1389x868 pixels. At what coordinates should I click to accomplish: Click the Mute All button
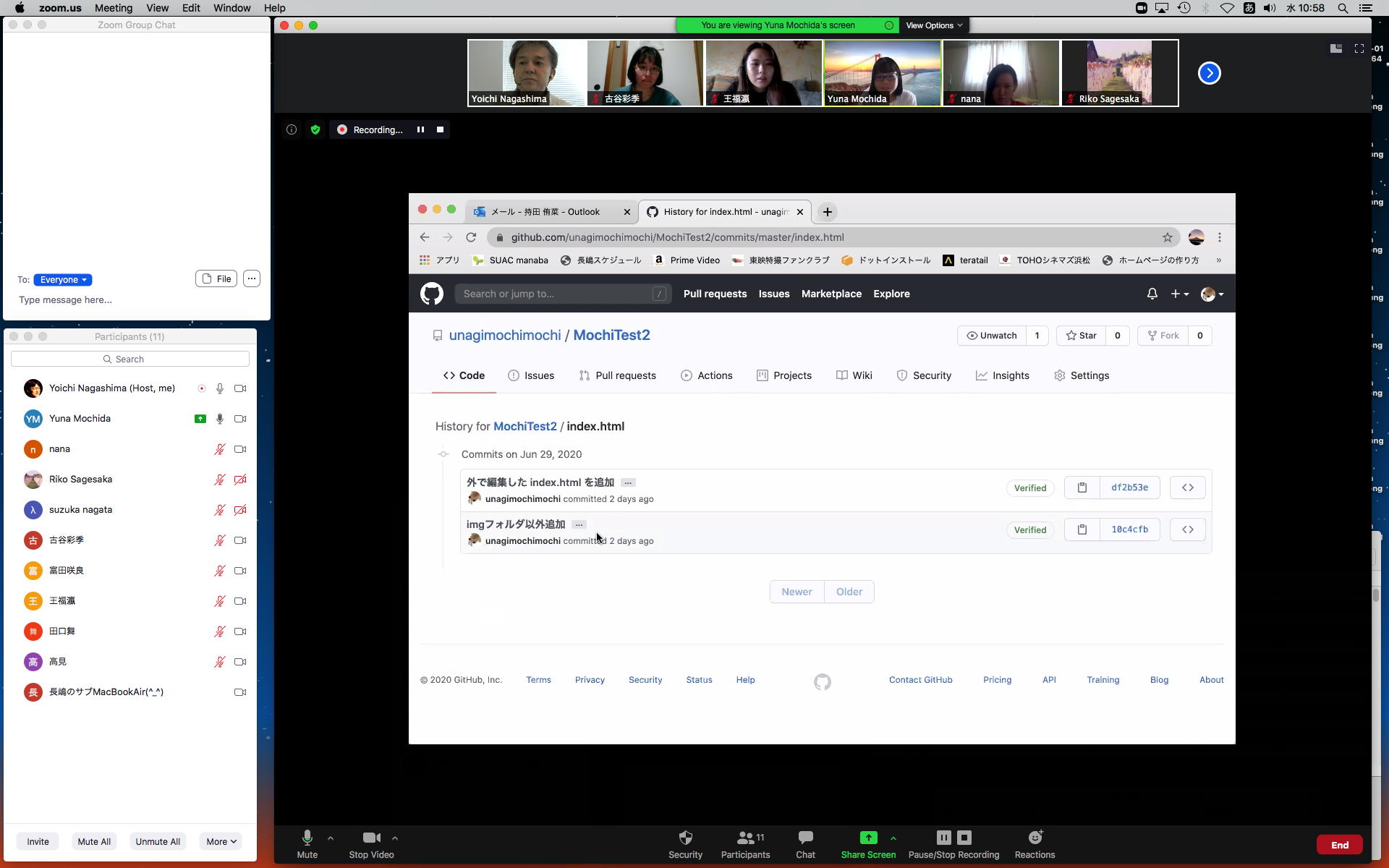pyautogui.click(x=94, y=841)
